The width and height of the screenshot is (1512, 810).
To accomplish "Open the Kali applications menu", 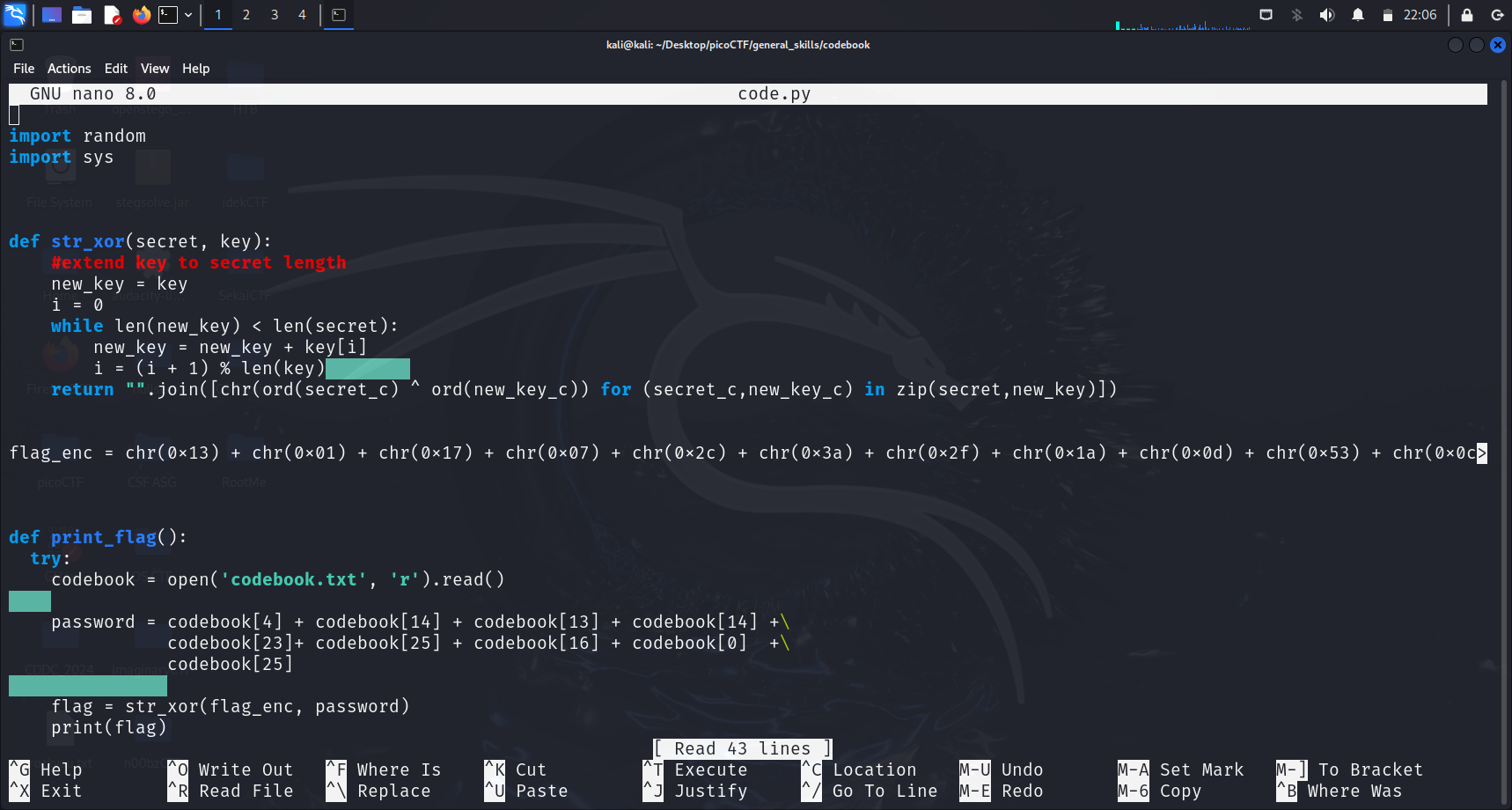I will coord(16,14).
